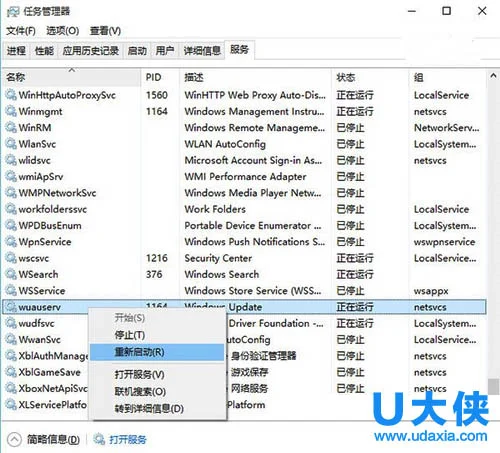Click the Winmgmt service gear icon
Viewport: 500px width, 453px height.
11,111
